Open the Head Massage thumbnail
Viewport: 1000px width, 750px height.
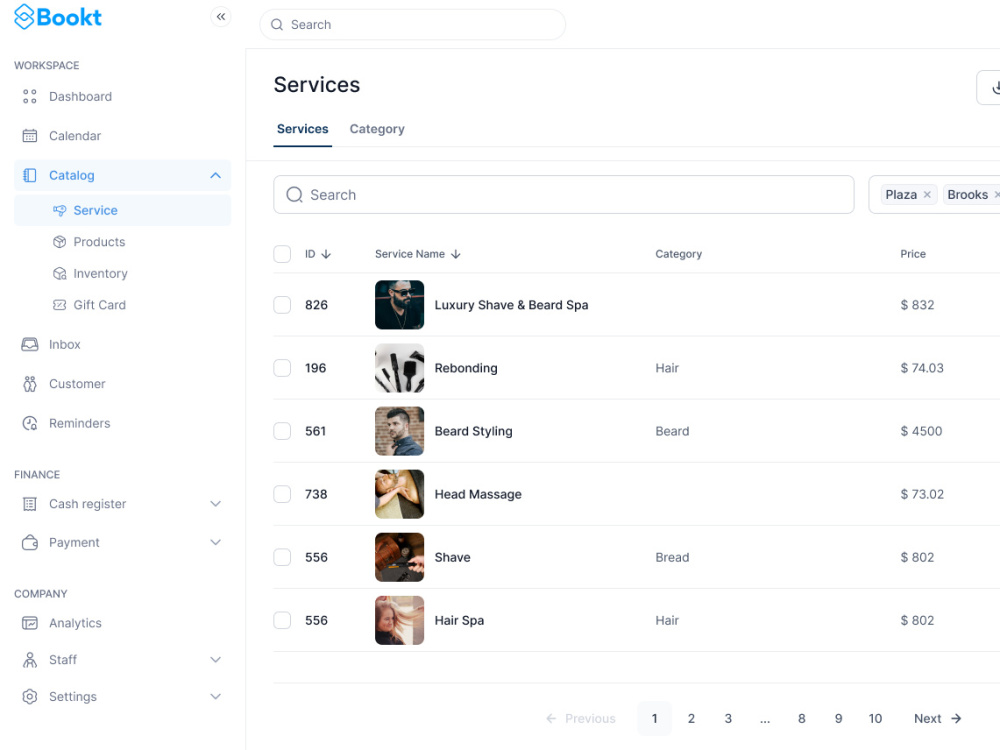[399, 494]
